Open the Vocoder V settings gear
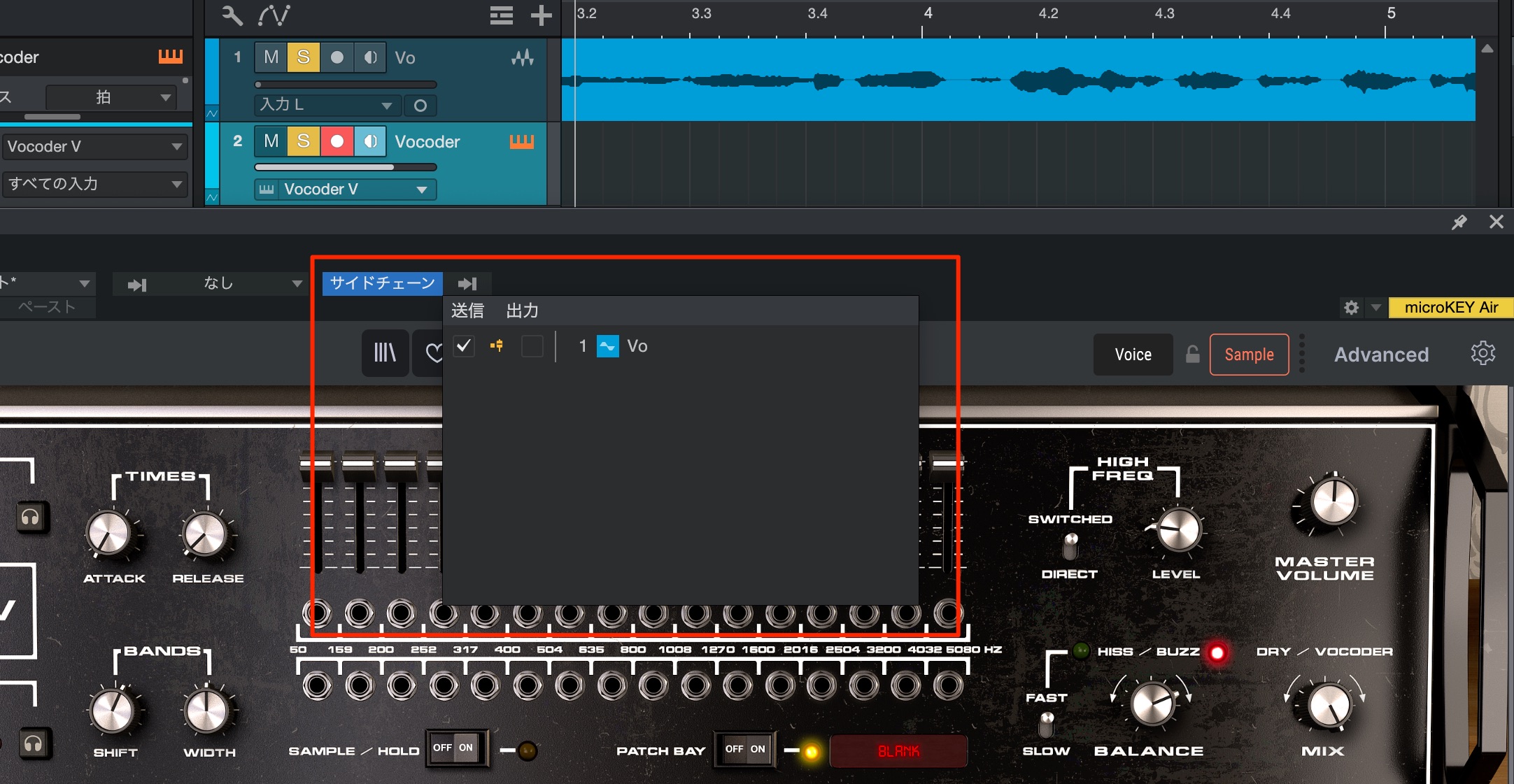1514x784 pixels. [x=1483, y=353]
